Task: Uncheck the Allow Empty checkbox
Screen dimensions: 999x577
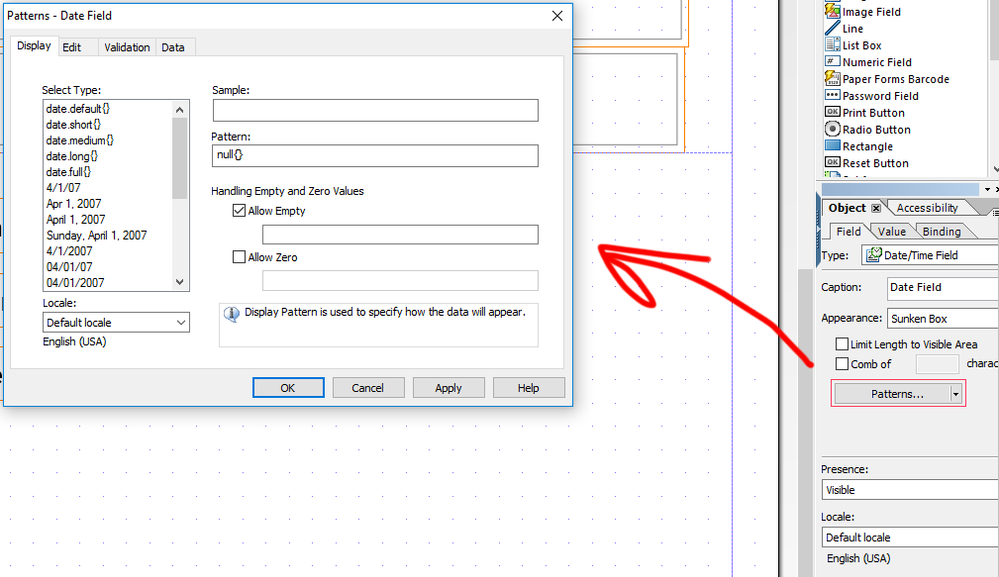Action: point(239,211)
